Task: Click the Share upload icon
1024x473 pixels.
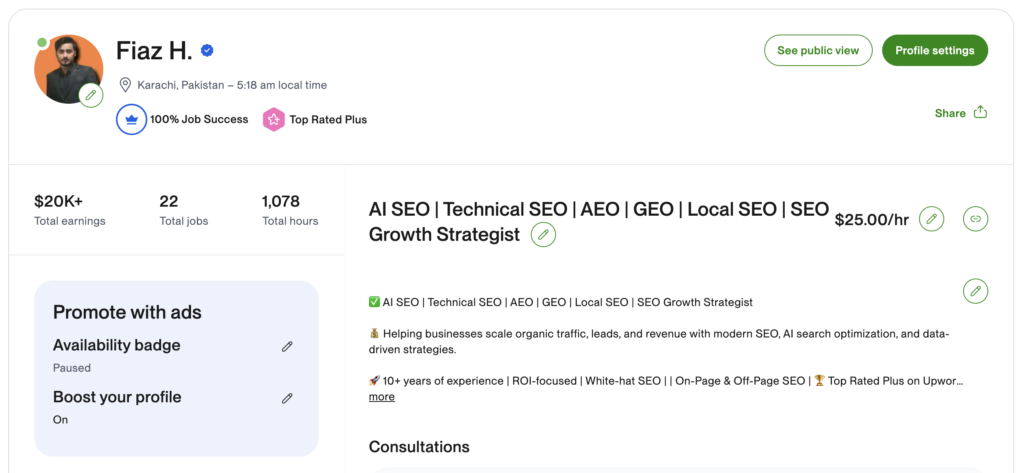Action: click(x=980, y=112)
